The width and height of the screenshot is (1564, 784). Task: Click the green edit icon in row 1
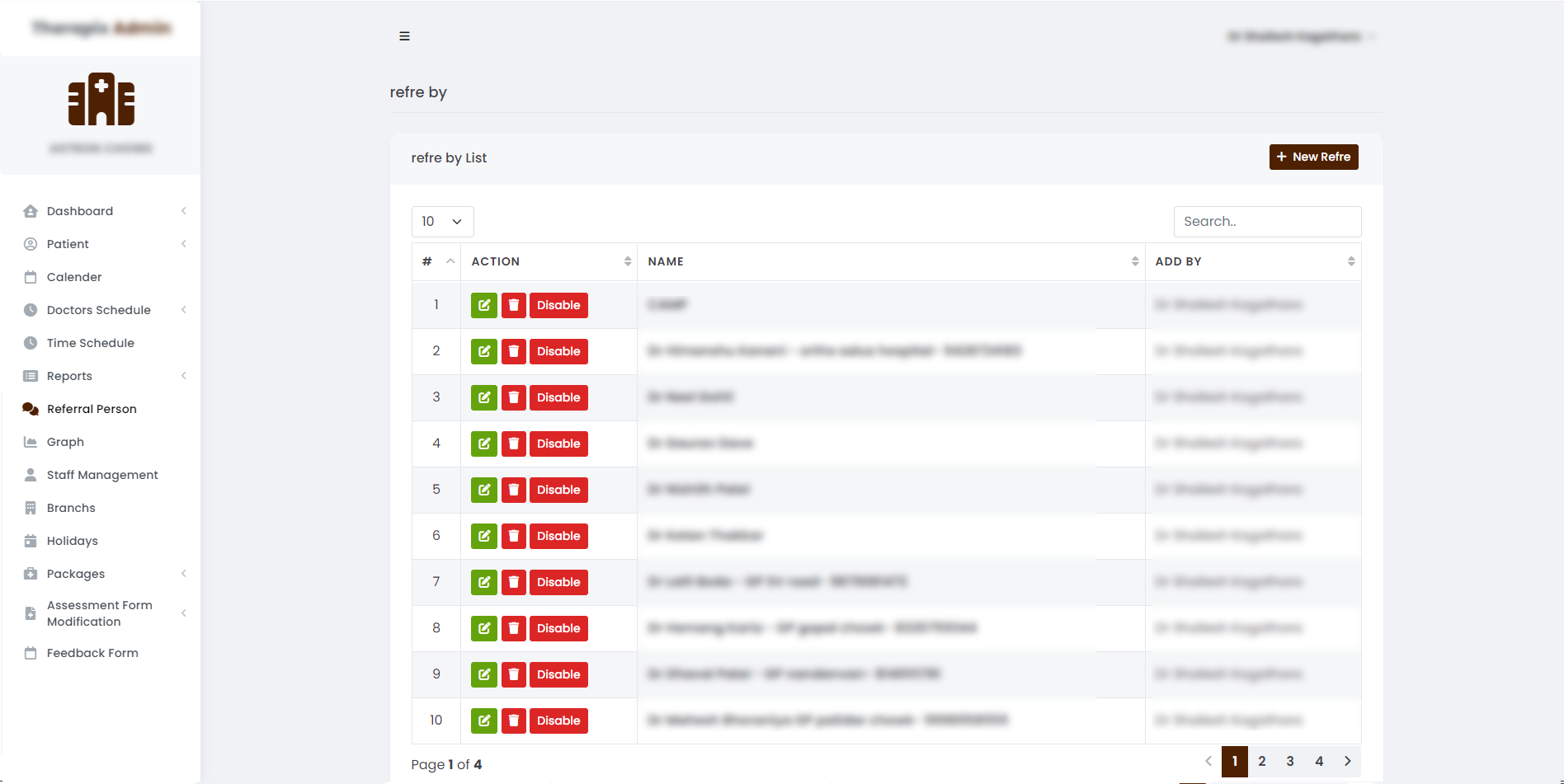(484, 305)
